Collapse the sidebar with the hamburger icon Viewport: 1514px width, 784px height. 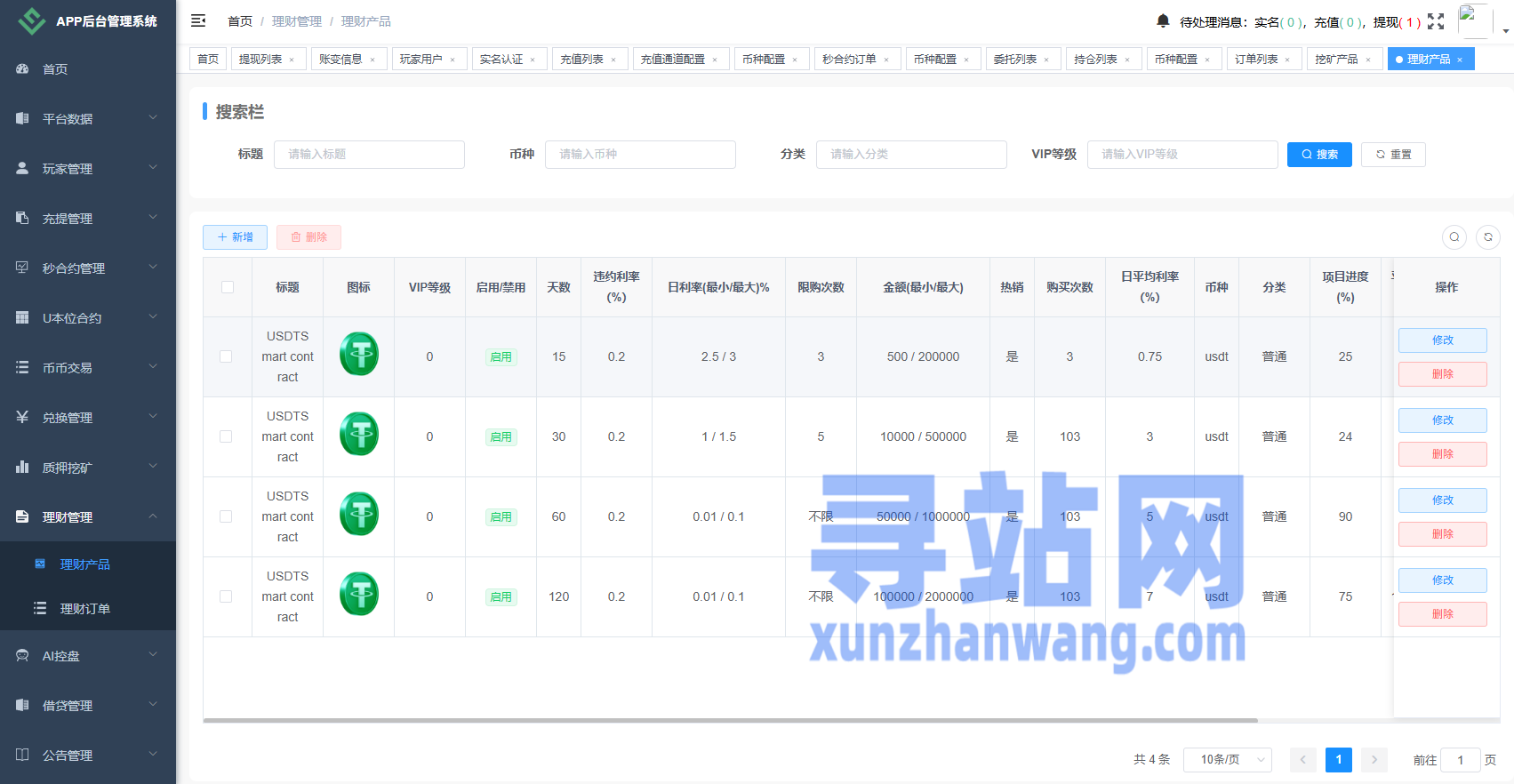tap(198, 20)
